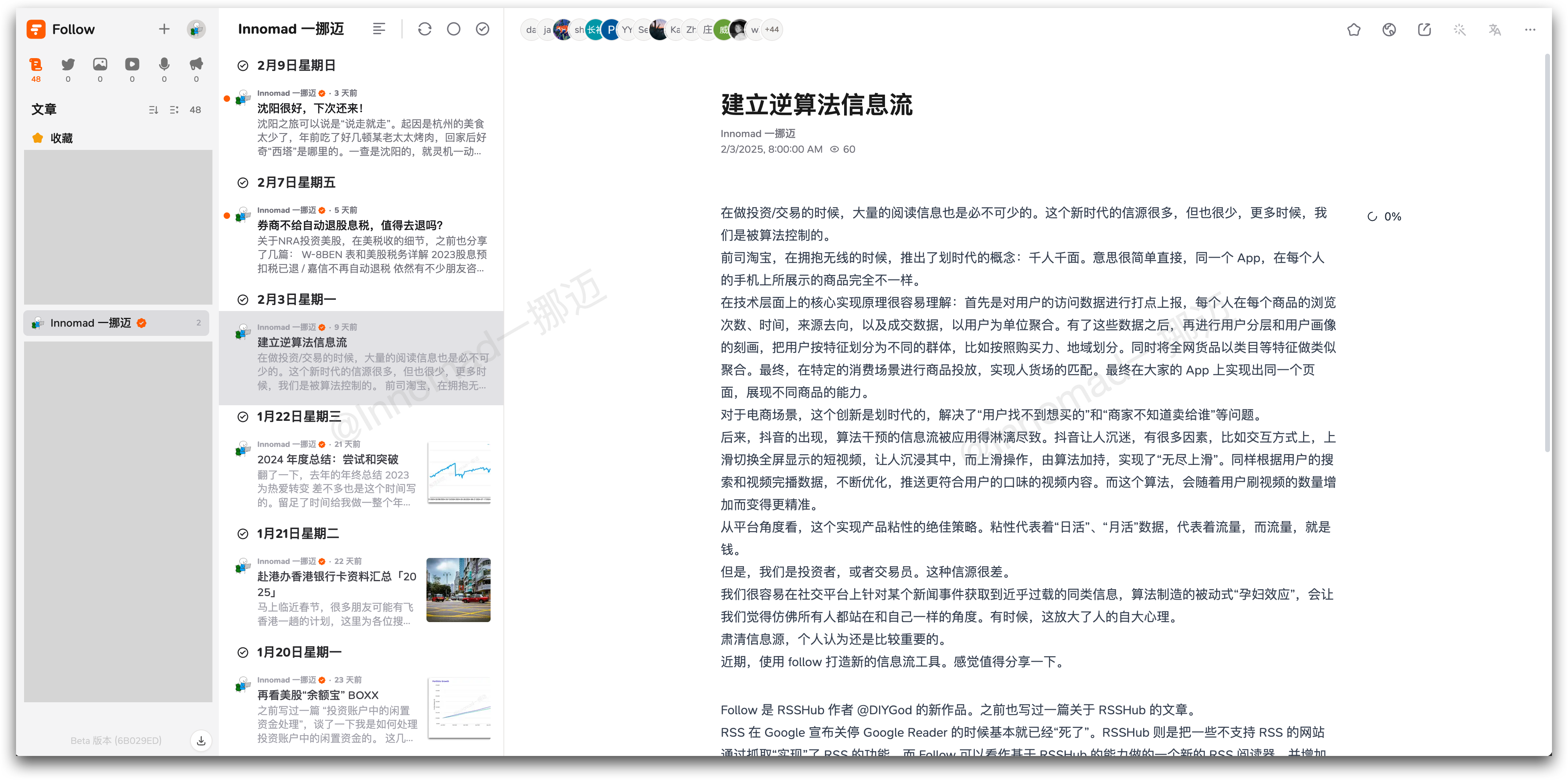
Task: Click the article title 建立逆算法信息流
Action: coord(816,105)
